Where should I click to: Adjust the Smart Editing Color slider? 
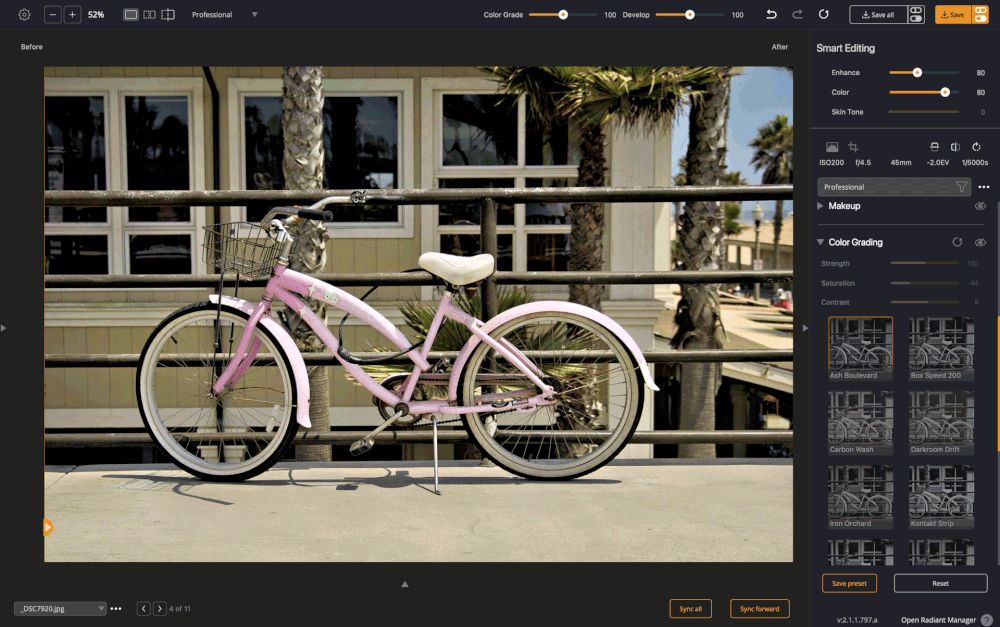pyautogui.click(x=923, y=92)
